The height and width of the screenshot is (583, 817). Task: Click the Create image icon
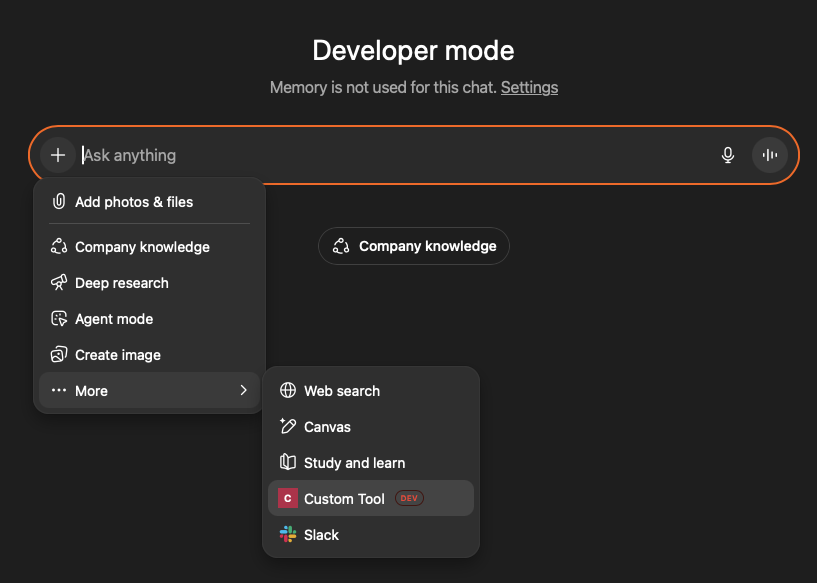tap(59, 354)
